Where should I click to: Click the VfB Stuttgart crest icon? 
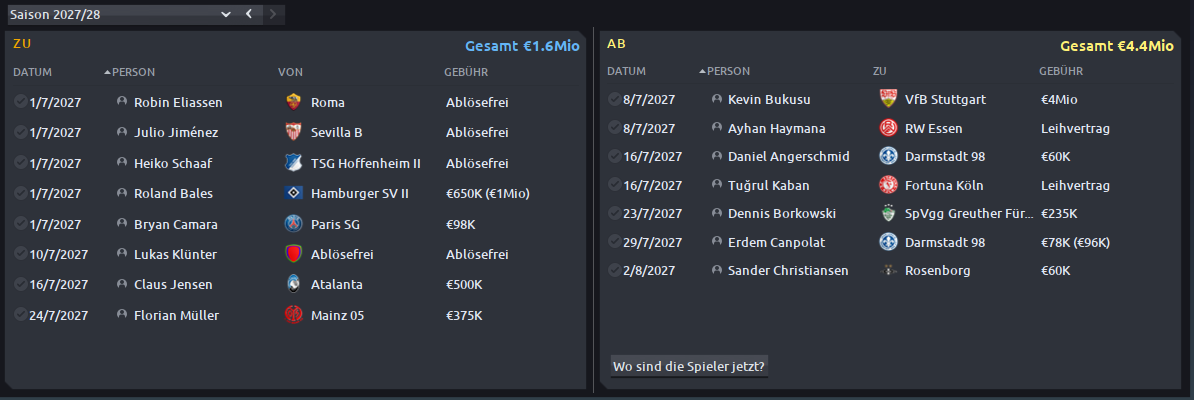click(888, 99)
